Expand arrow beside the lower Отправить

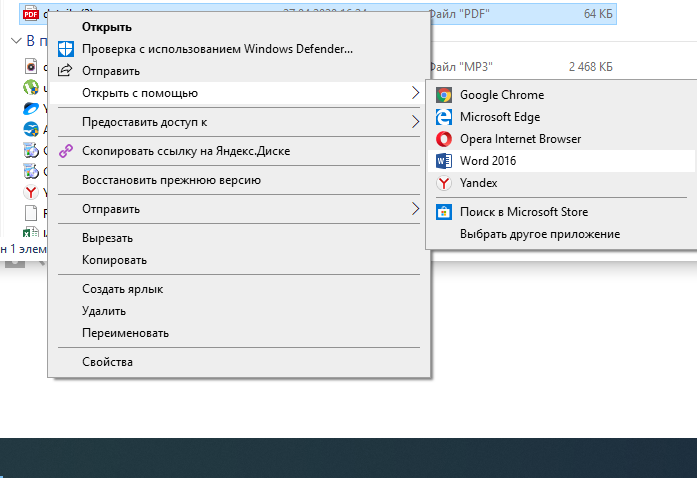pyautogui.click(x=415, y=209)
